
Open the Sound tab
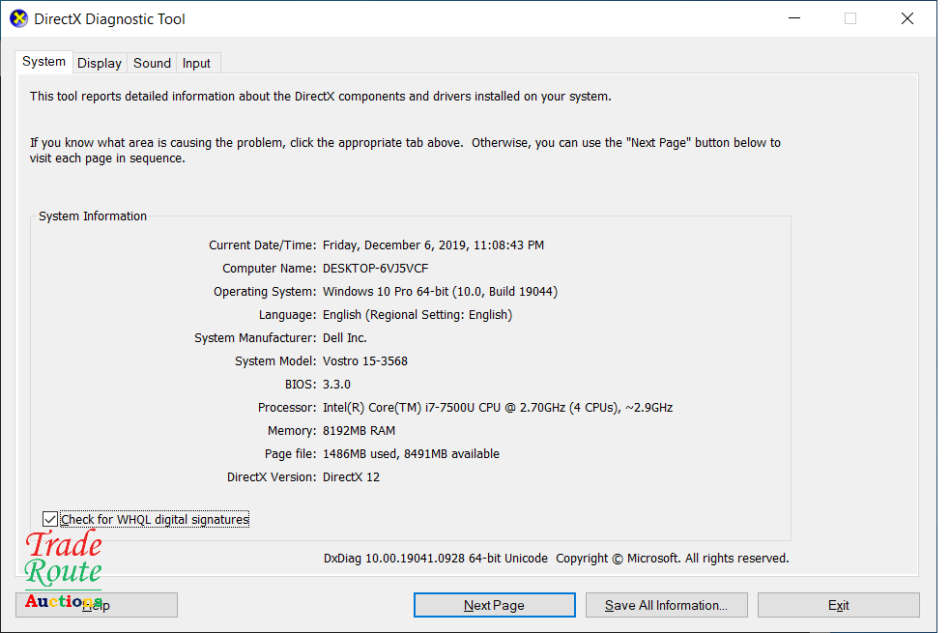point(151,62)
